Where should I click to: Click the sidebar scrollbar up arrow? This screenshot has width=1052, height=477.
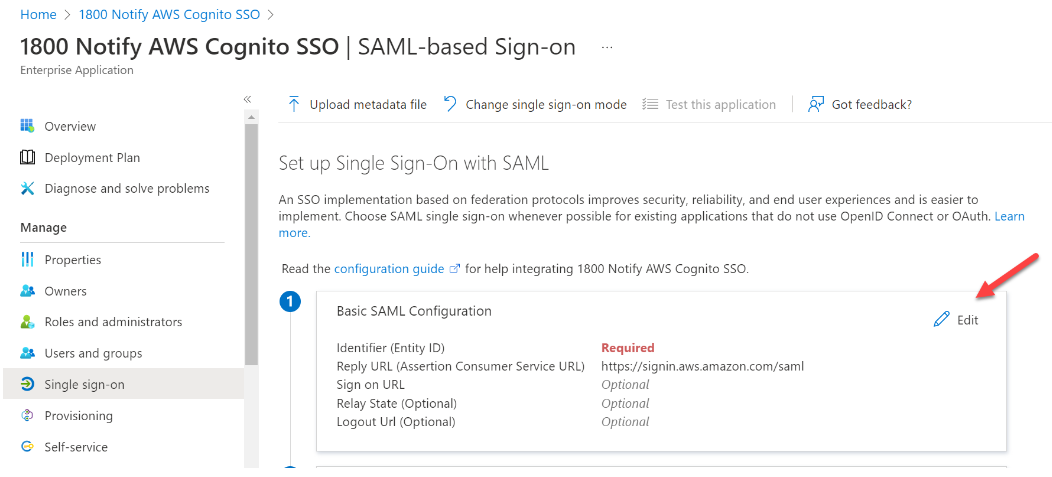(251, 117)
